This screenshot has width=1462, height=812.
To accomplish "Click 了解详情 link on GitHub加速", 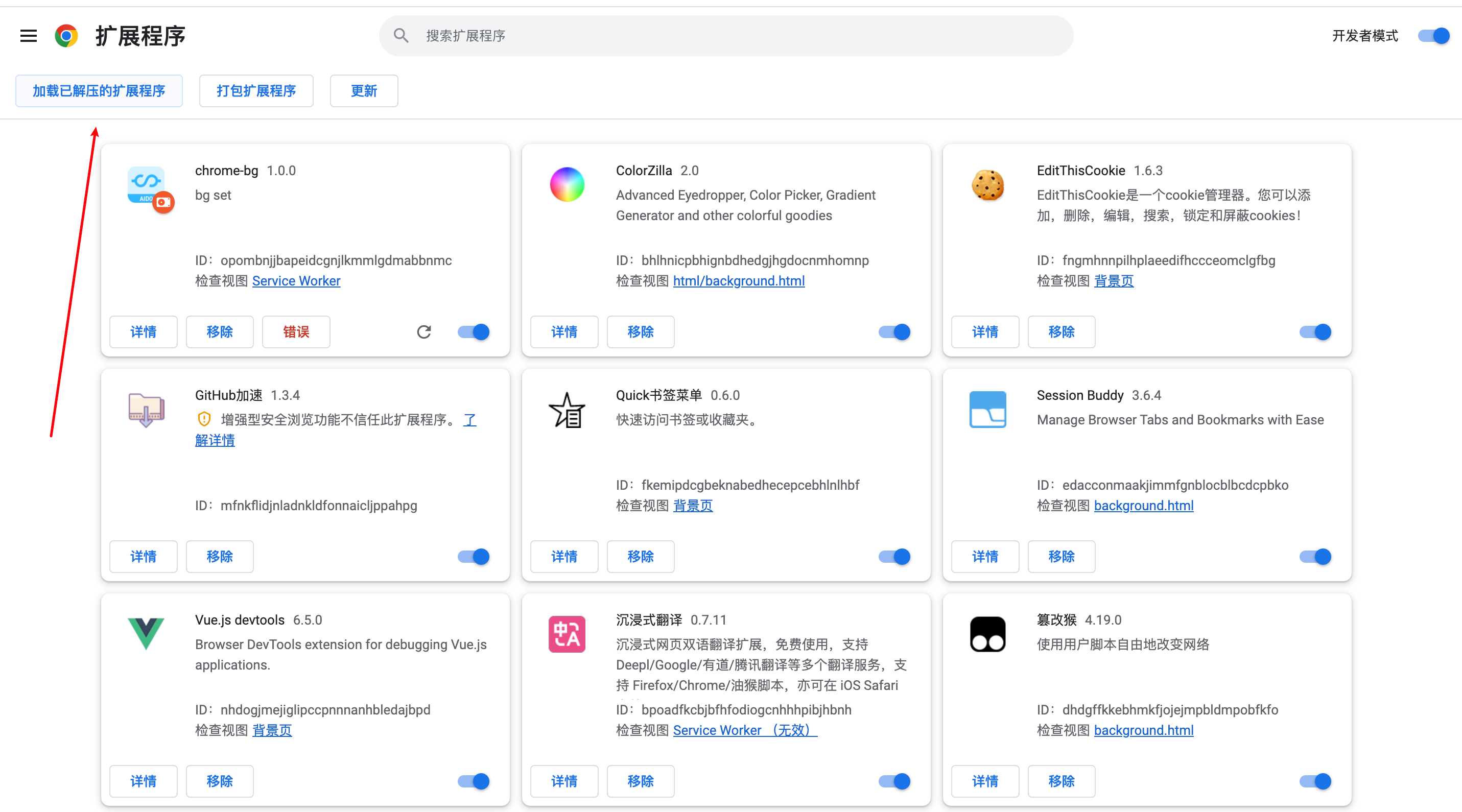I will 215,440.
